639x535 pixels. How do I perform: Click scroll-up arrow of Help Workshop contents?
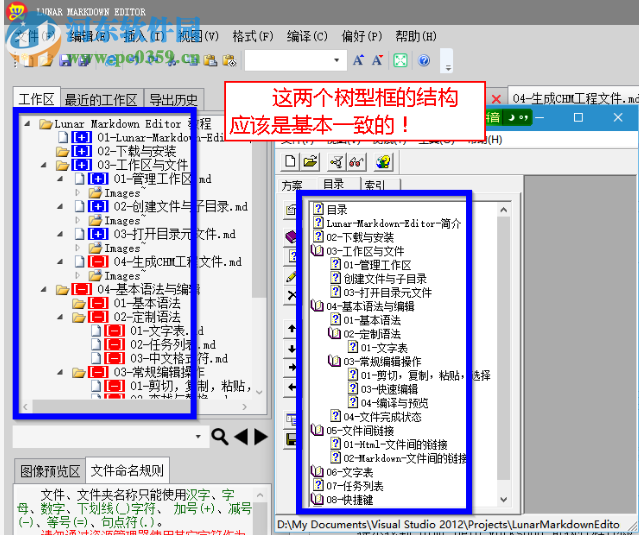click(x=504, y=210)
